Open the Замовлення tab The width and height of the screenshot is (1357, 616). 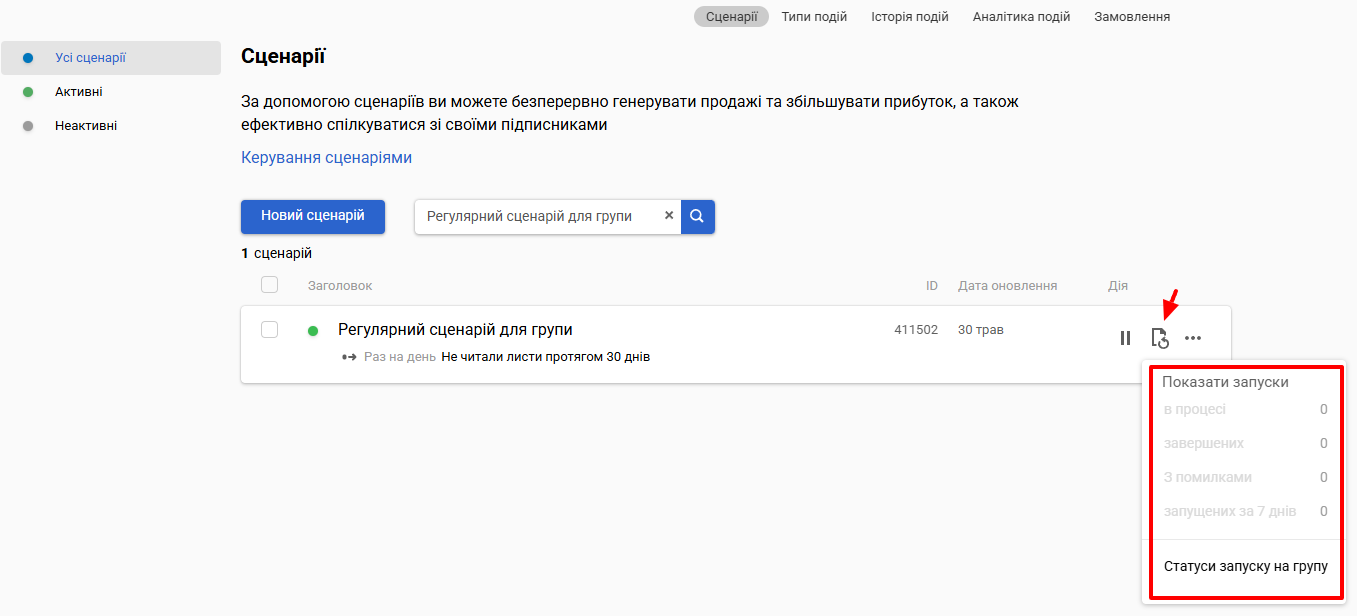[1132, 17]
